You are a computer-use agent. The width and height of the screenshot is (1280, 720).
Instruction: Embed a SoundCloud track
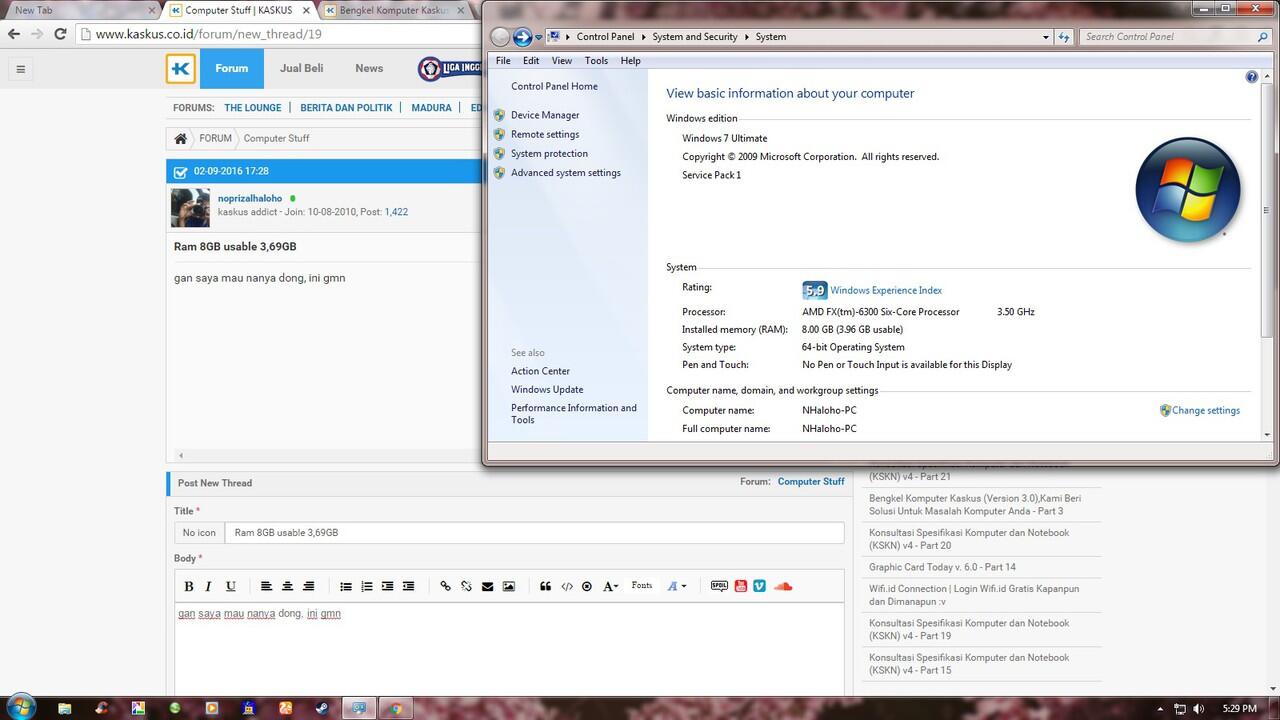click(783, 586)
